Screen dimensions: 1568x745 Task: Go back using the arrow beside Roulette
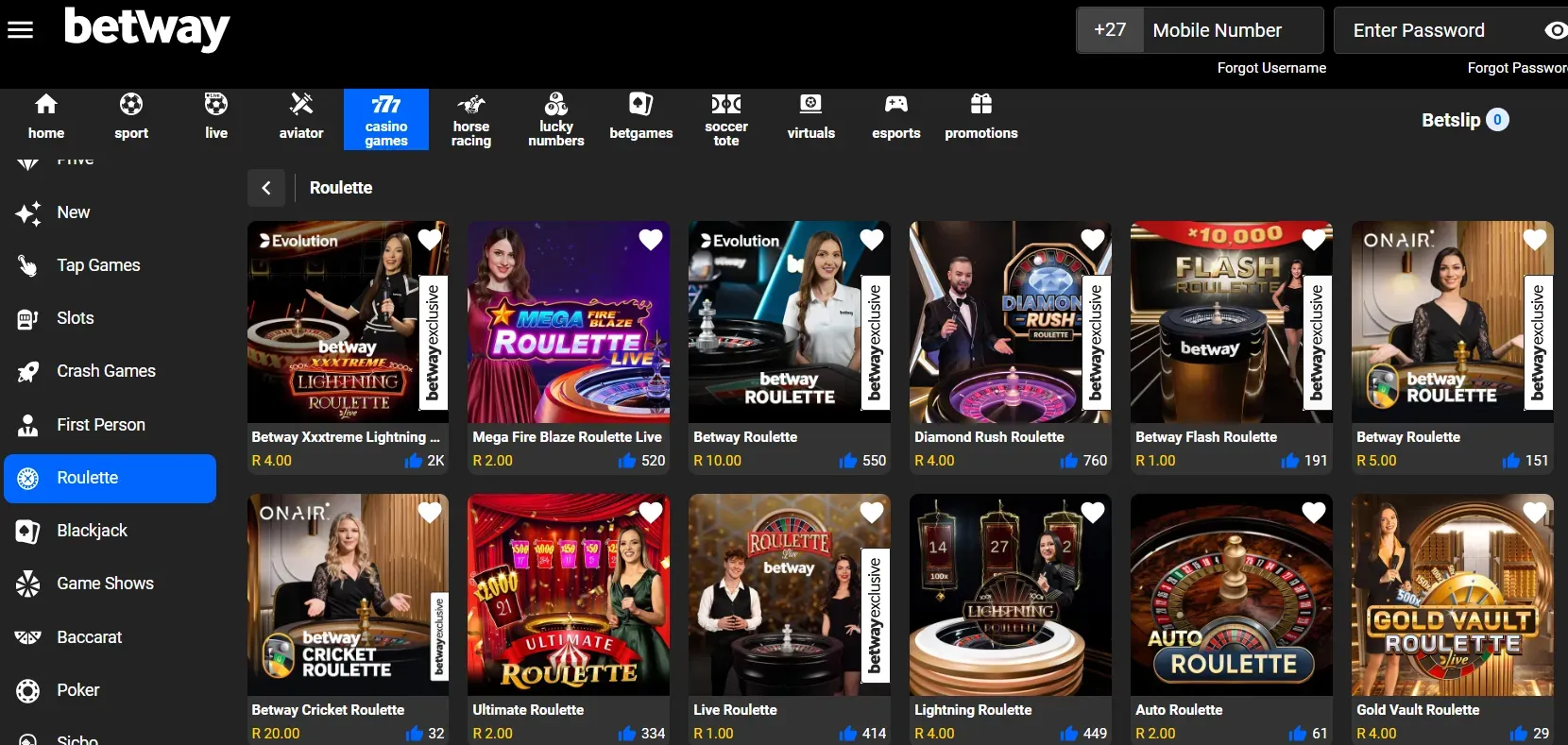[266, 188]
